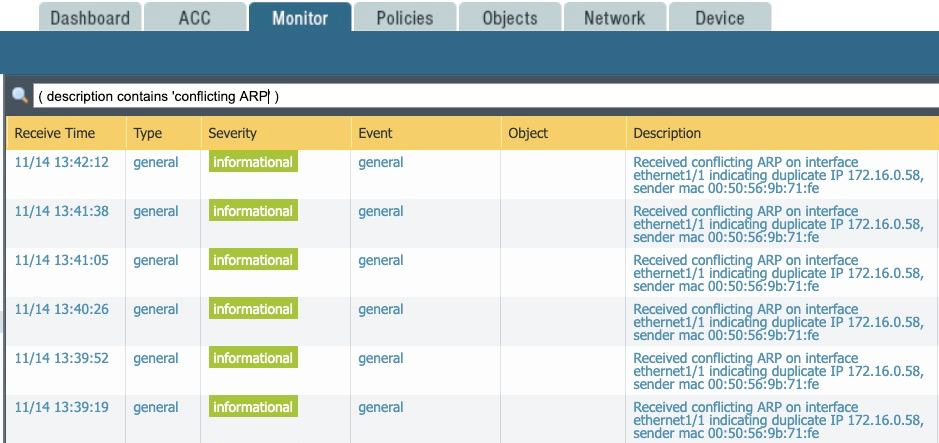Open the Device tab

[x=720, y=18]
